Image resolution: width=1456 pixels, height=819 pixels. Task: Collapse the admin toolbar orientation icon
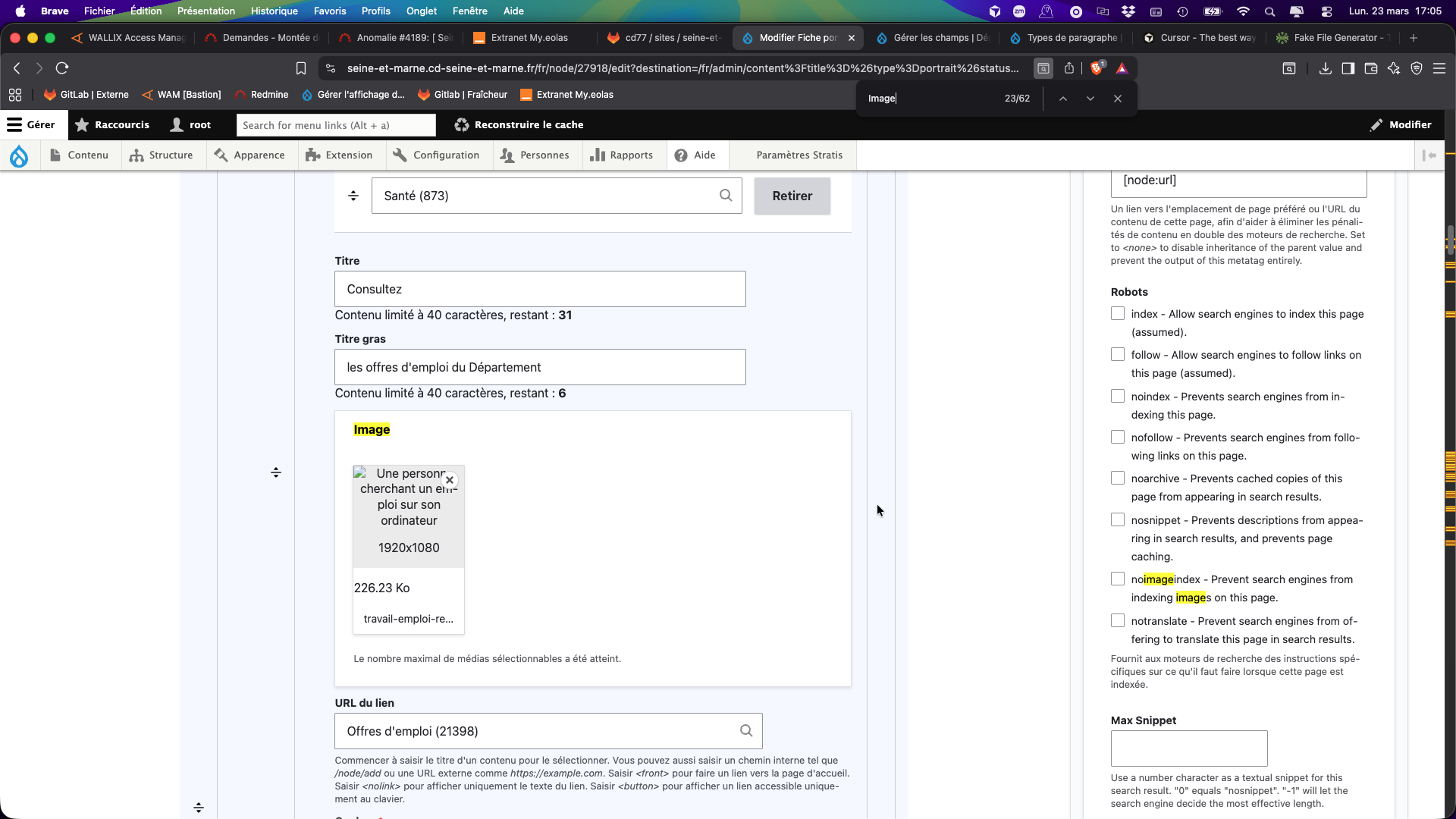pyautogui.click(x=1429, y=155)
